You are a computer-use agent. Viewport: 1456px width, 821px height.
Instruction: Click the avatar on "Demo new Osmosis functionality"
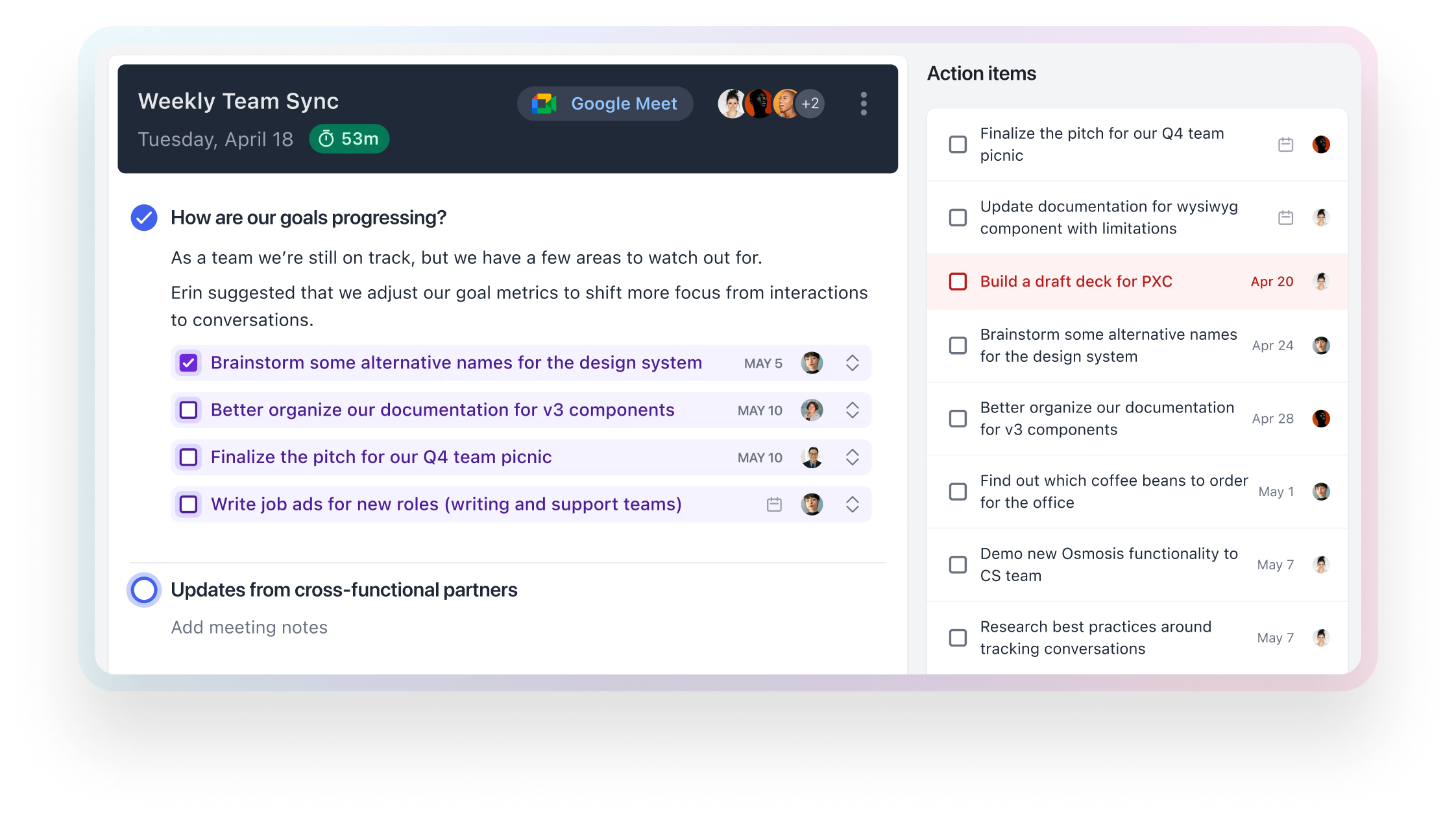point(1322,564)
